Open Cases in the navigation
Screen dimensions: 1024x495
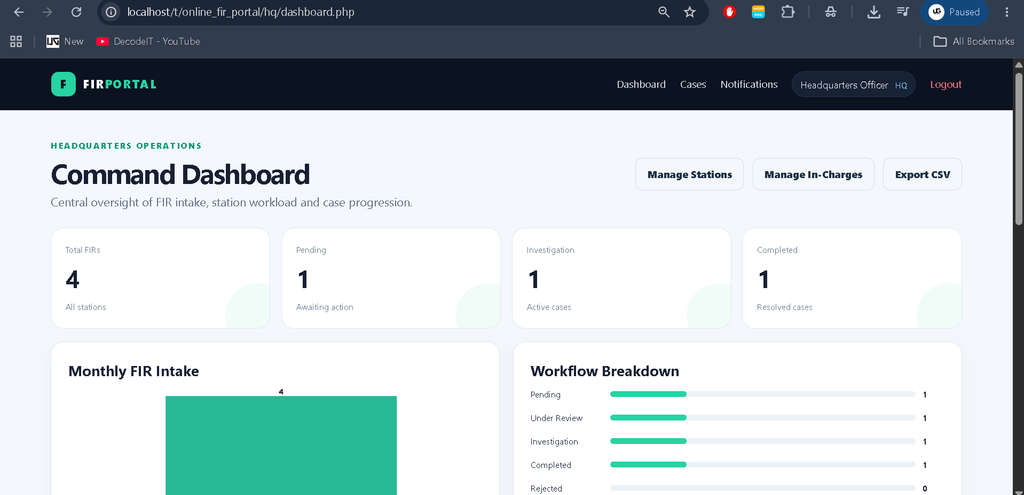coord(693,84)
